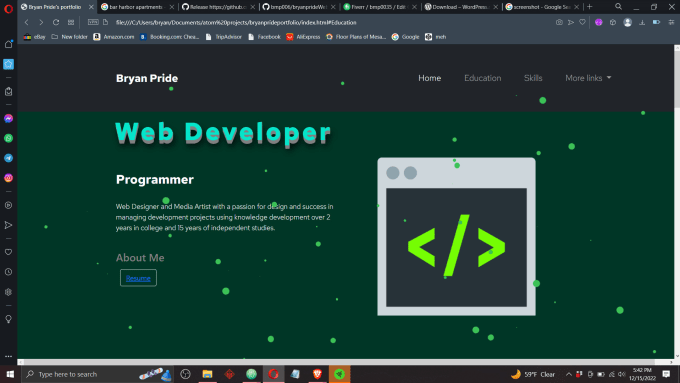Go to the Education nav link

[x=483, y=78]
